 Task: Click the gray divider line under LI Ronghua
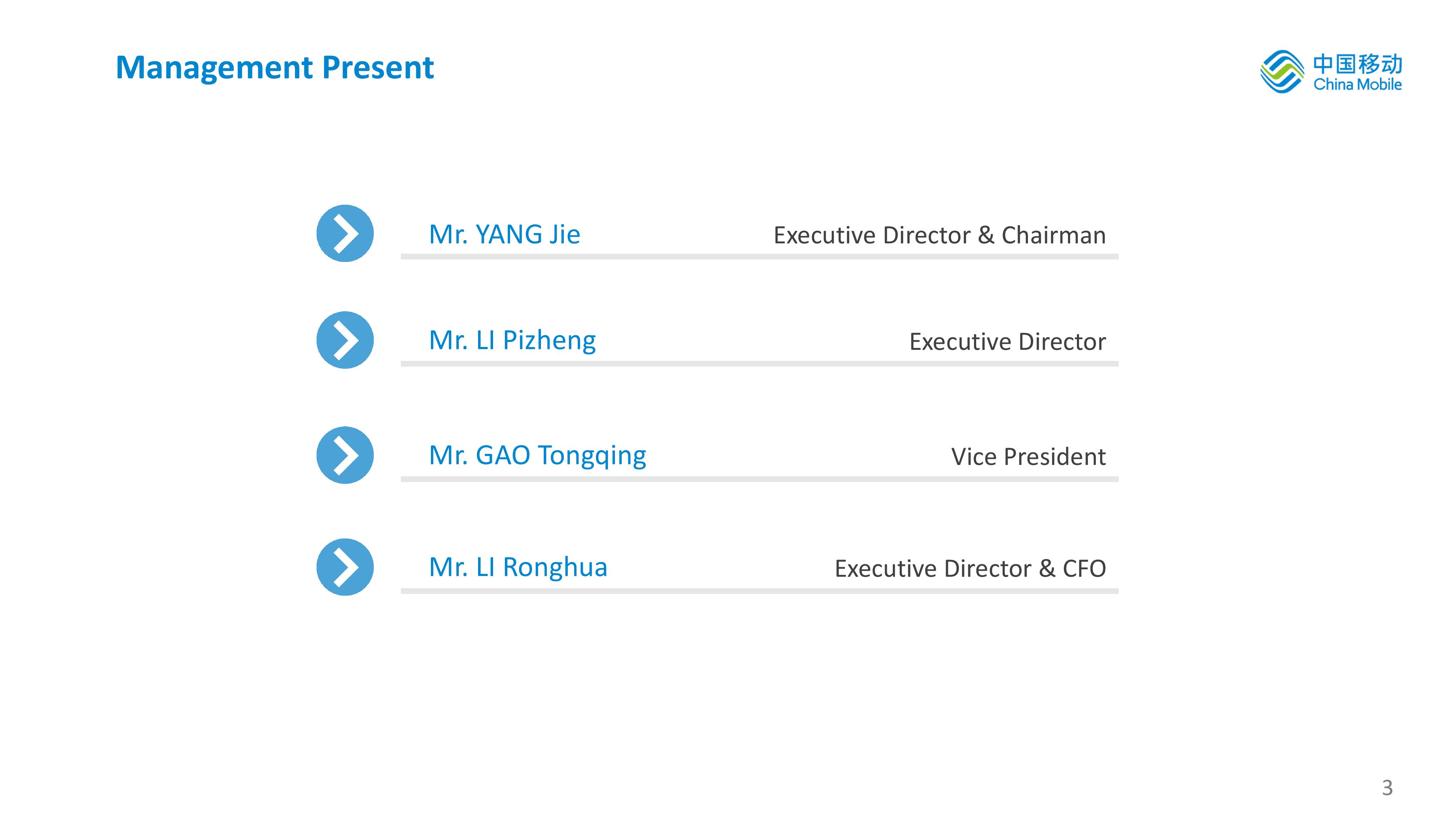[760, 591]
